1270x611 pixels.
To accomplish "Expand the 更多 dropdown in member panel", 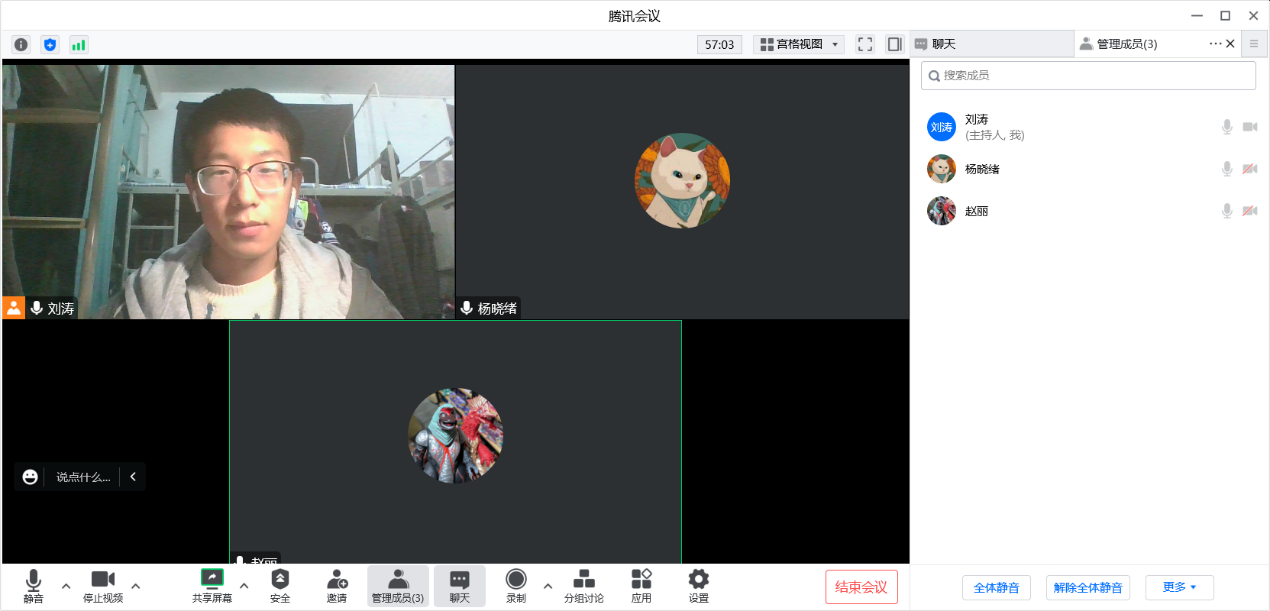I will [1179, 587].
